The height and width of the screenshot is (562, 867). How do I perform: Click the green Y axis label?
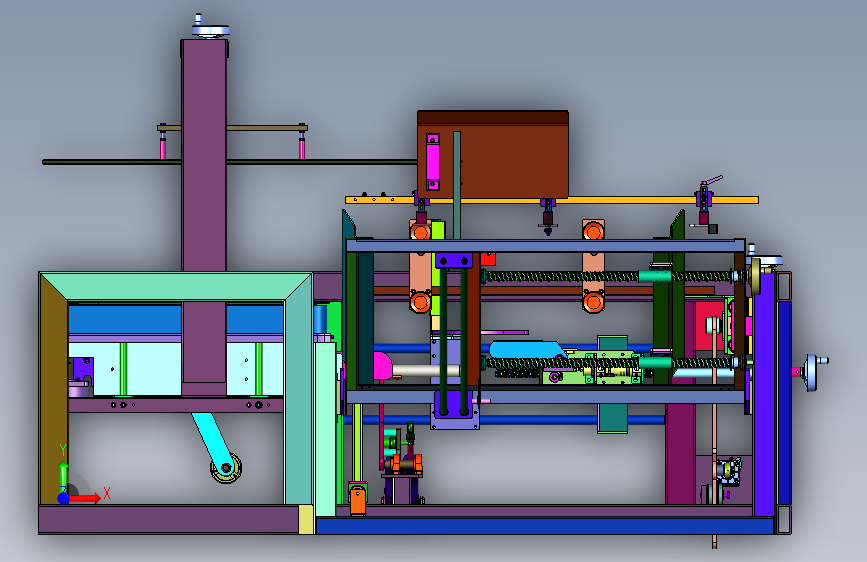(x=62, y=450)
